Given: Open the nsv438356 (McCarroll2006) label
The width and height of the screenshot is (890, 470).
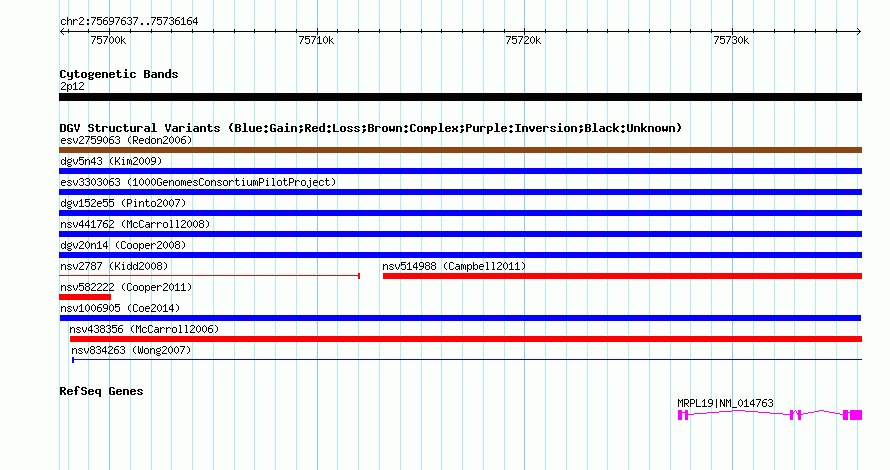Looking at the screenshot, I should [144, 329].
